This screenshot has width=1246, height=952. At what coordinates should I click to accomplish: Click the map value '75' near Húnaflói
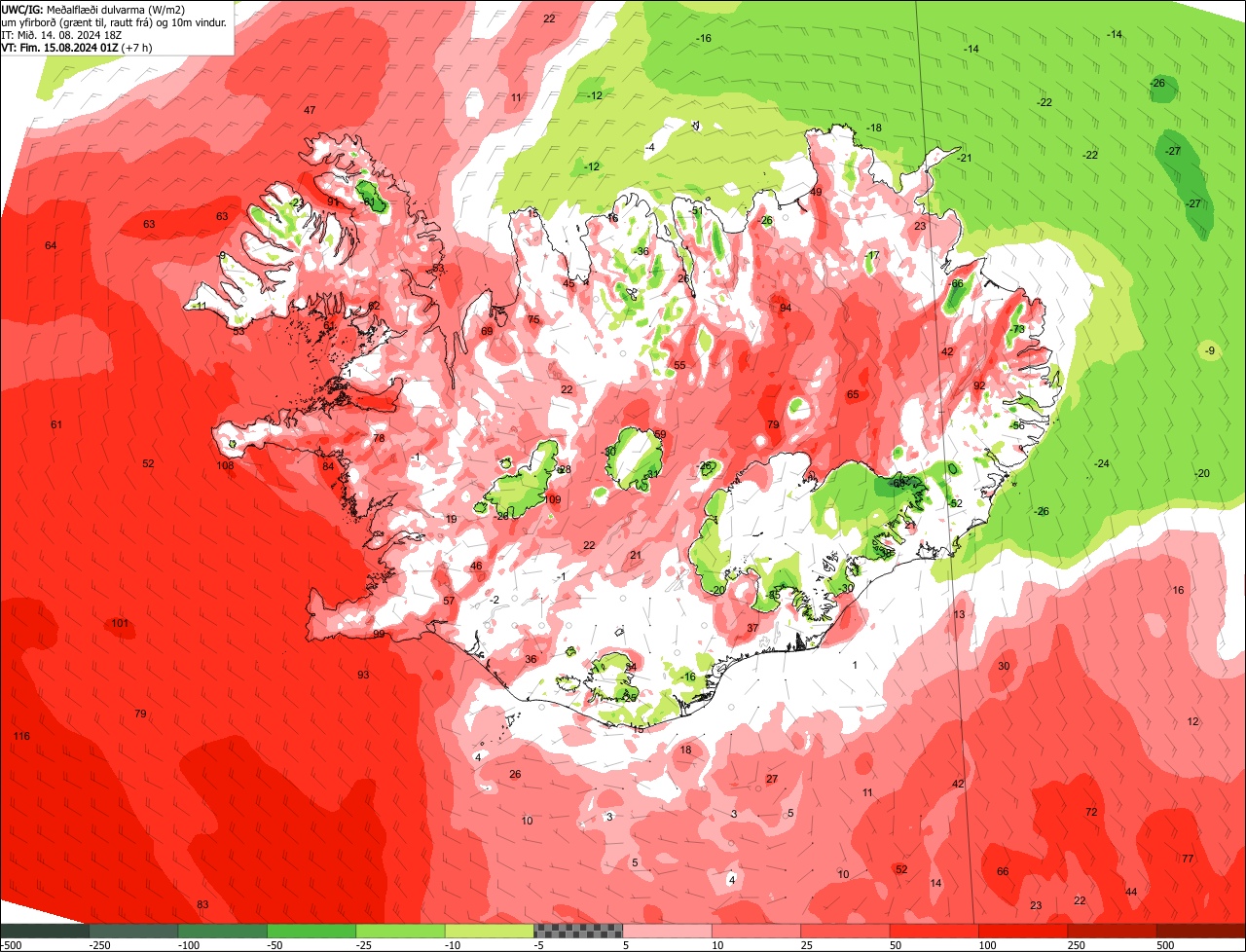(x=533, y=319)
